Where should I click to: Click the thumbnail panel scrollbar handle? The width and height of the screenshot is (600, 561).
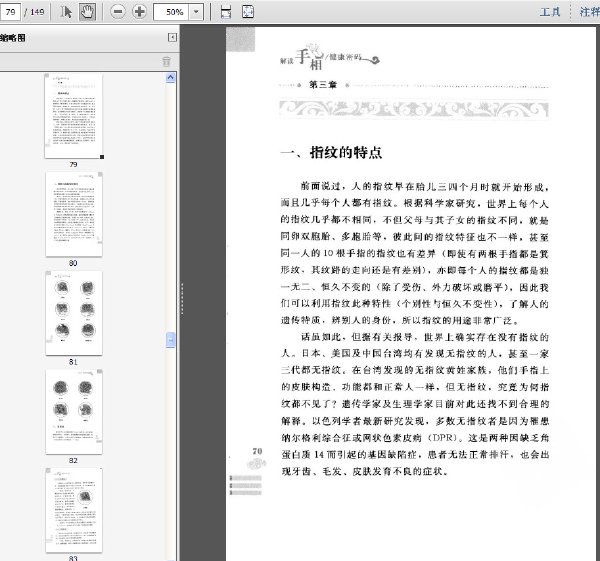coord(171,338)
